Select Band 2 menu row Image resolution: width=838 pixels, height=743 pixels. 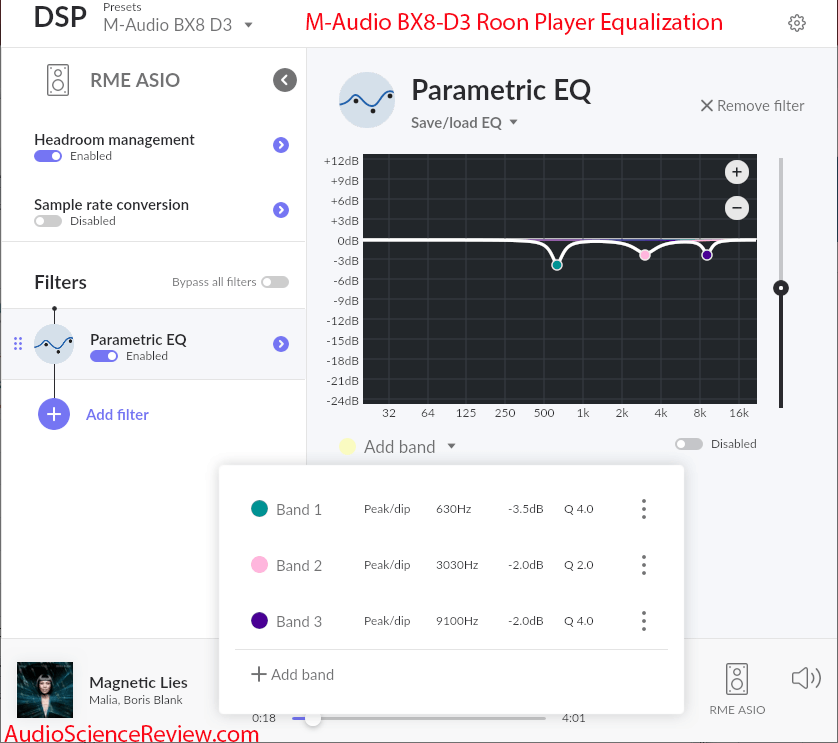click(452, 565)
